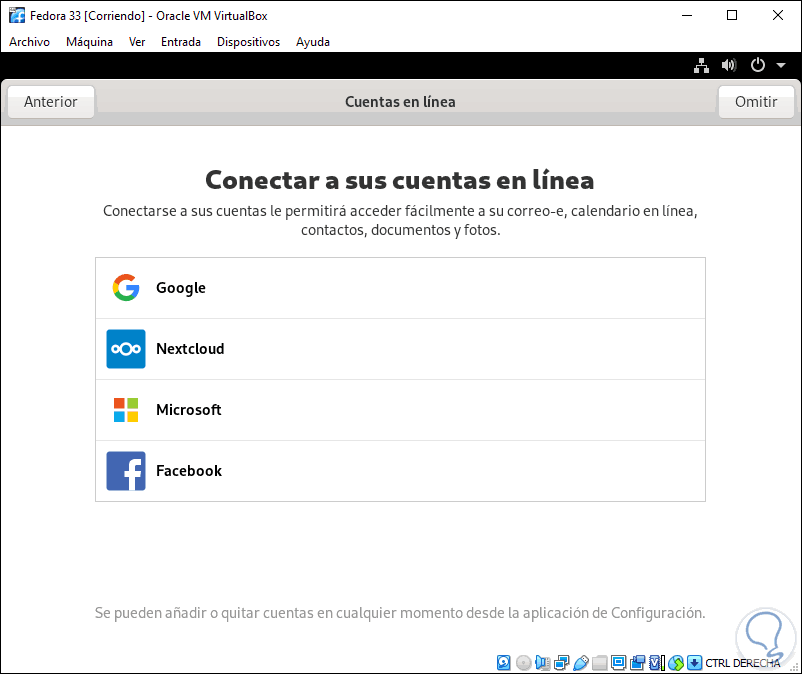Click the VirtualBox window title icon

(x=17, y=15)
